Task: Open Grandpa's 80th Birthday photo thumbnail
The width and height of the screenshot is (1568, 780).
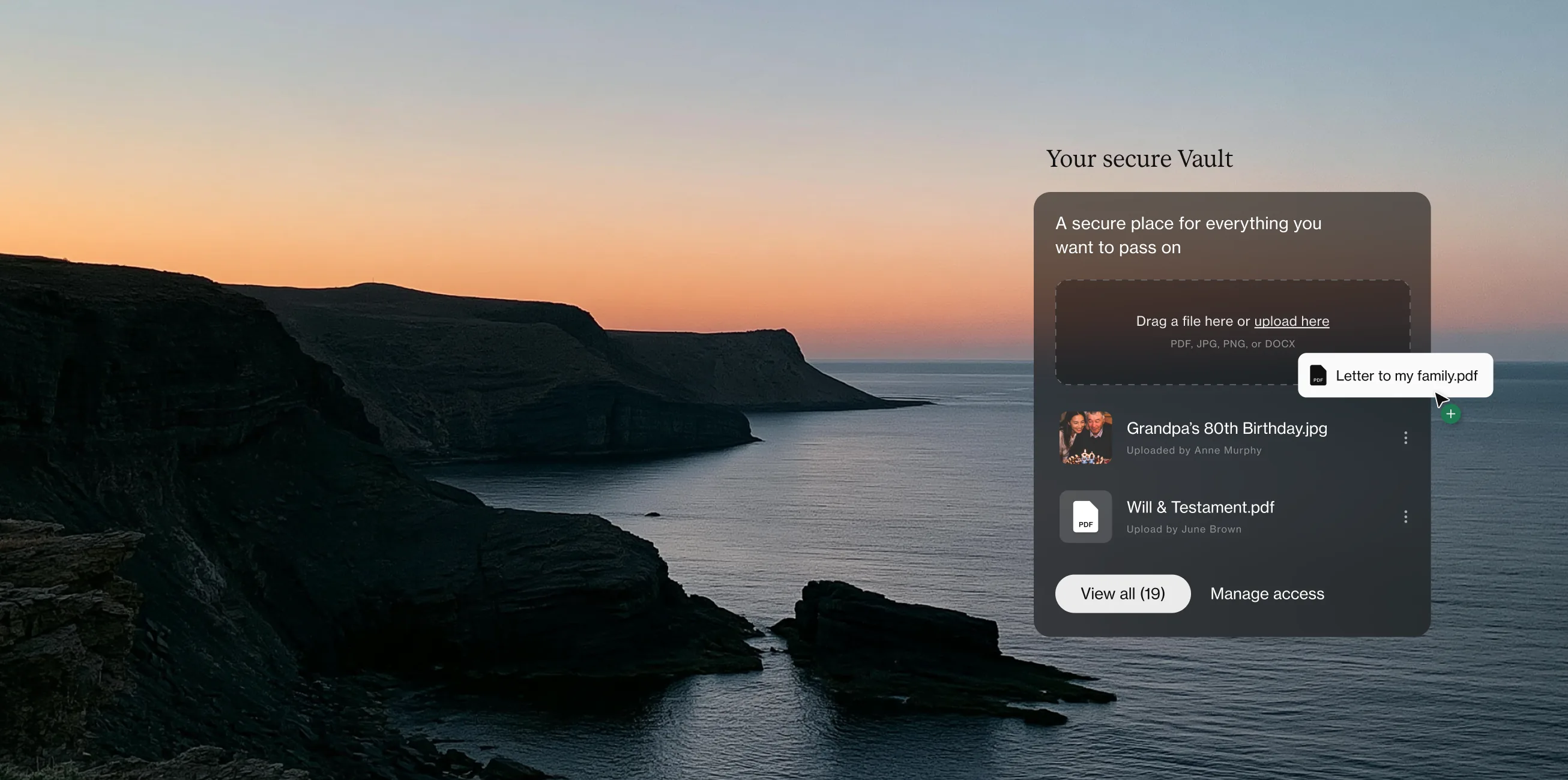Action: 1085,437
